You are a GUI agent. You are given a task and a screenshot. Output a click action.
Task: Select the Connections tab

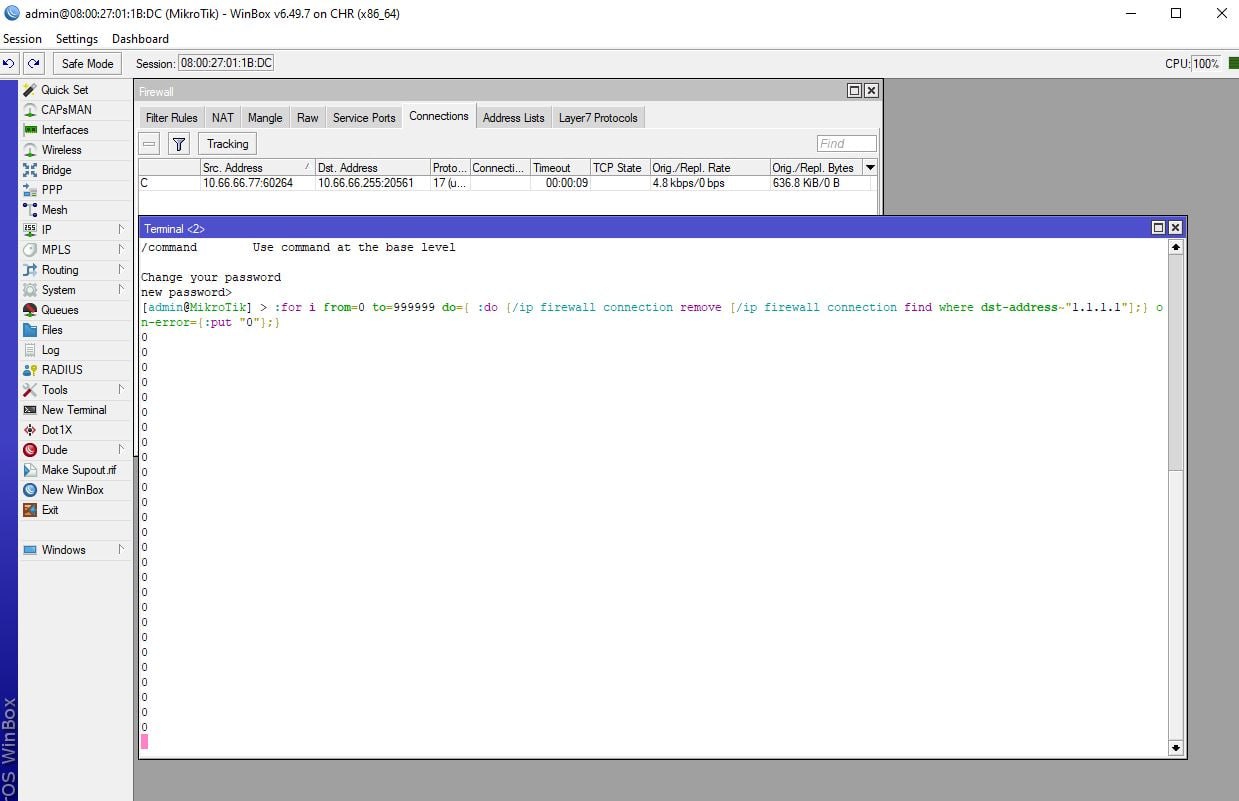(439, 116)
